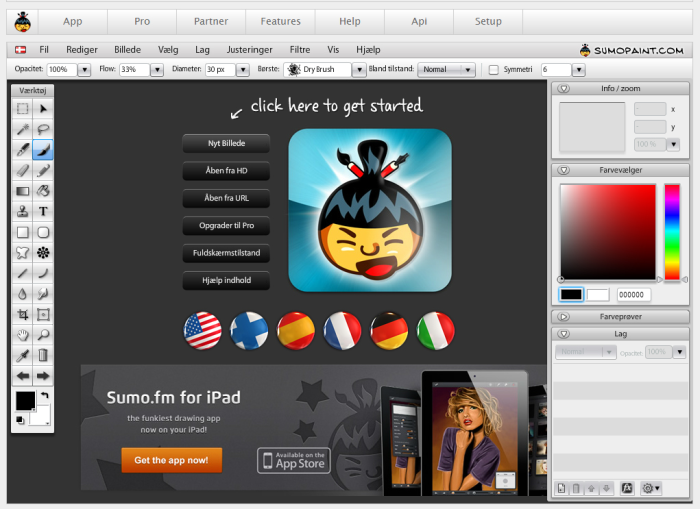Select the highlighted Ink tool
Image resolution: width=700 pixels, height=509 pixels.
(x=43, y=150)
